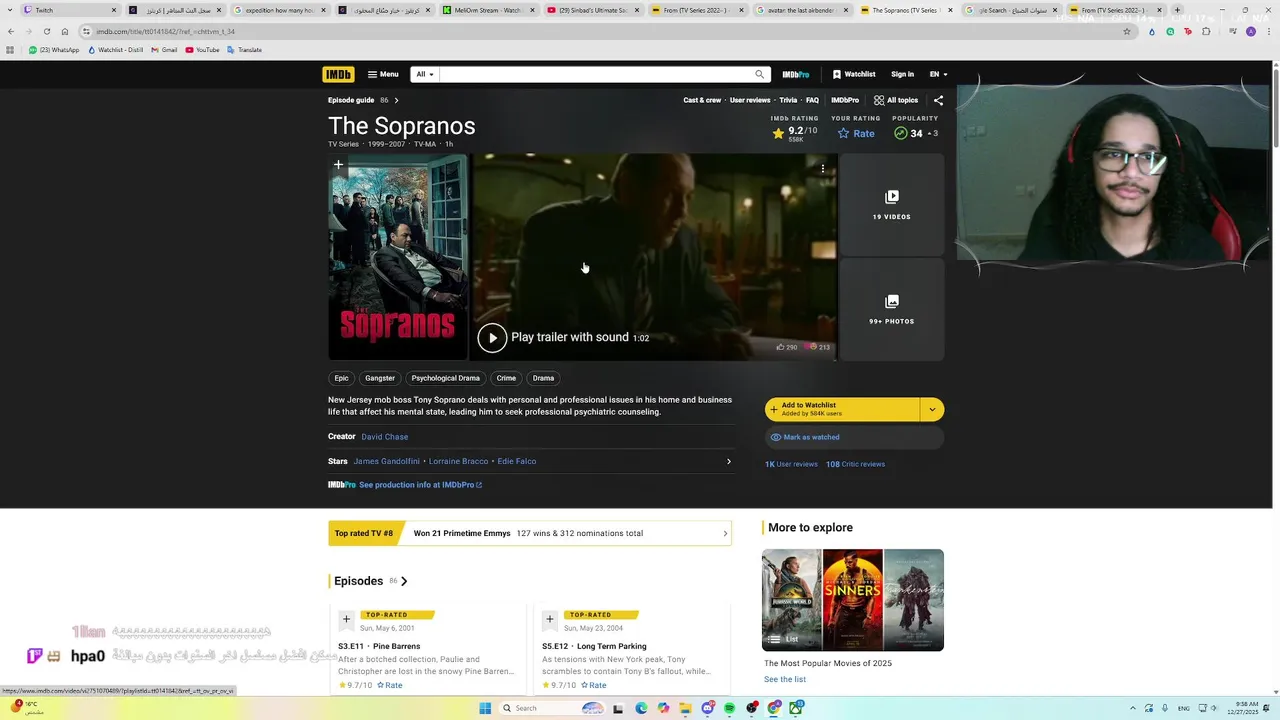Open the trailer three-dot options menu
Screen dimensions: 1280x720
click(823, 169)
